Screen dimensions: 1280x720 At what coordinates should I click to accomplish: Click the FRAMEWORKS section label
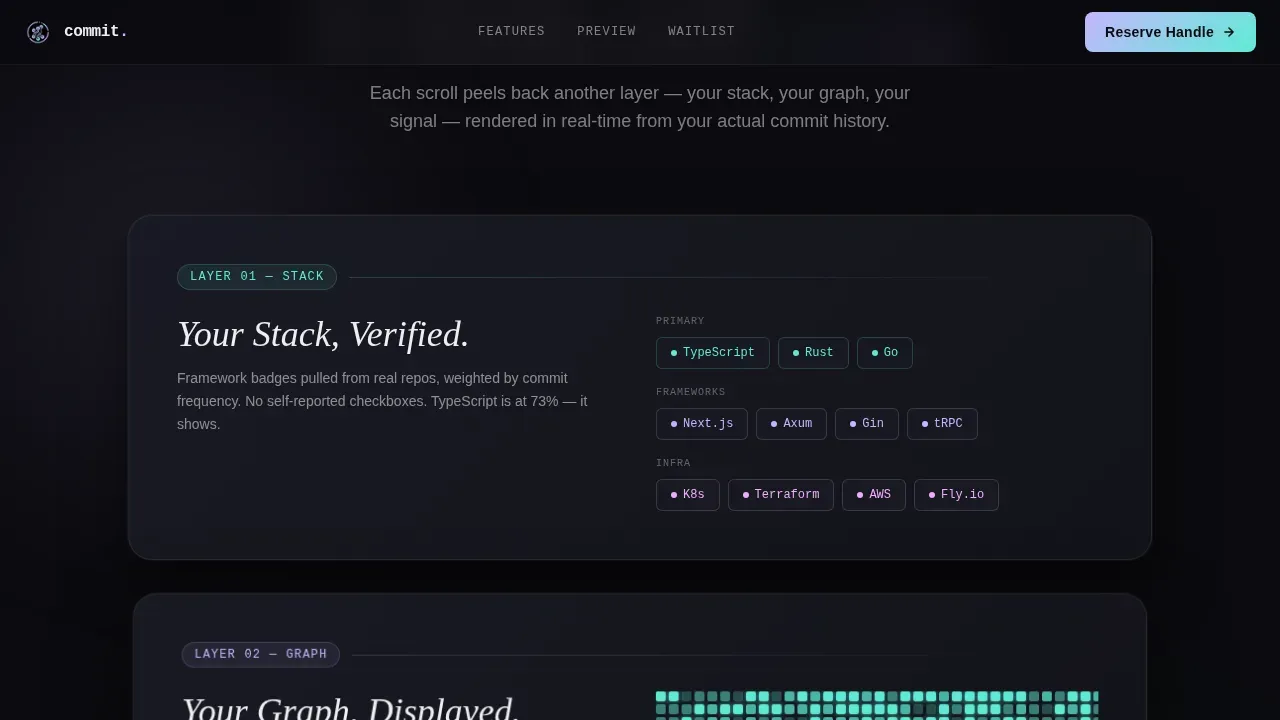[691, 392]
